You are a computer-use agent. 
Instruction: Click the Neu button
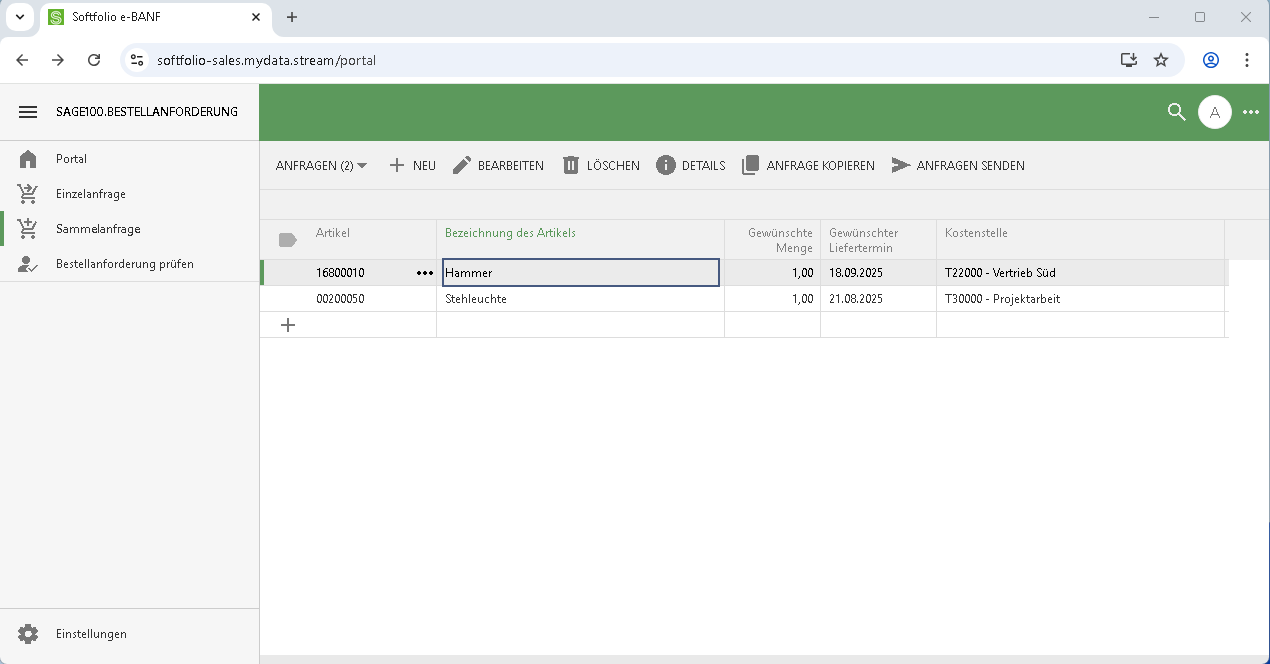pyautogui.click(x=412, y=165)
